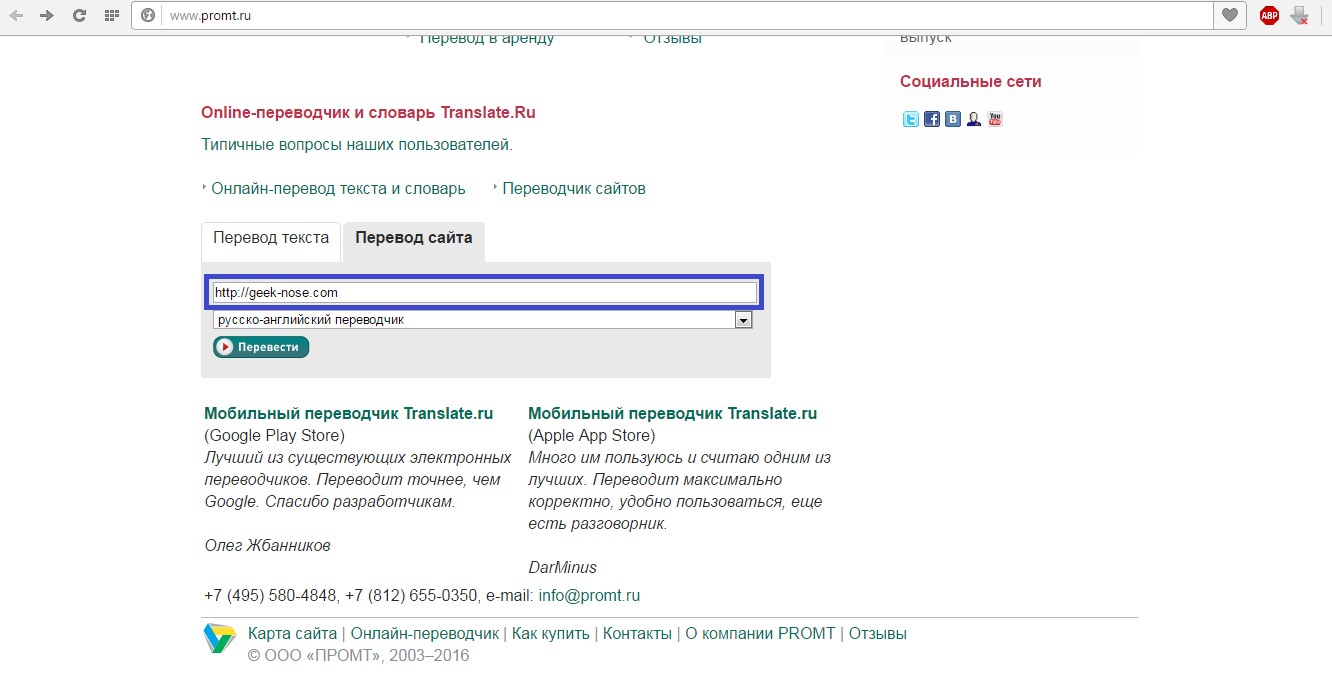Click the reviewer name Олег Жбанников
This screenshot has width=1332, height=674.
[267, 545]
